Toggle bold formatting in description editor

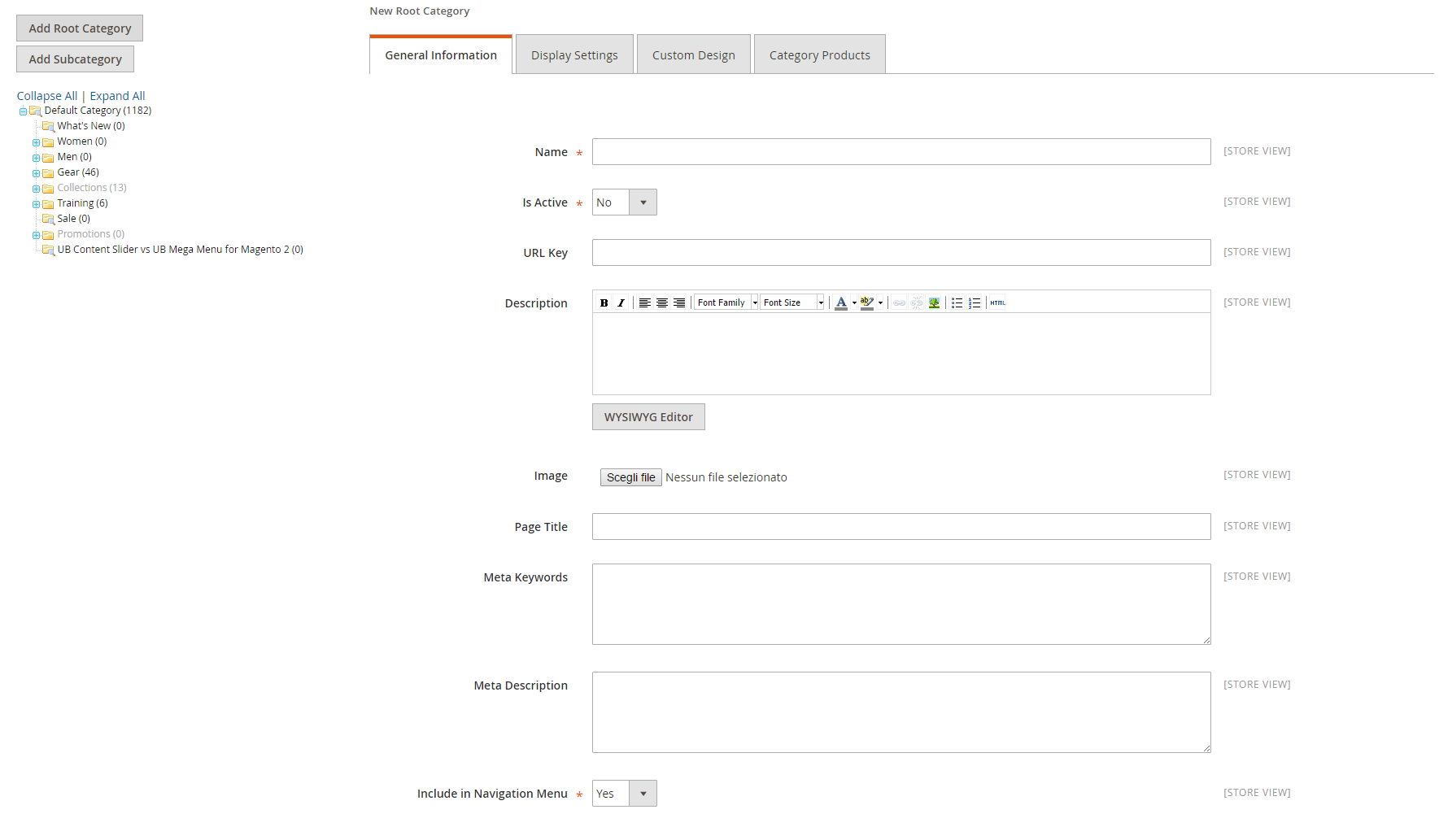click(604, 302)
